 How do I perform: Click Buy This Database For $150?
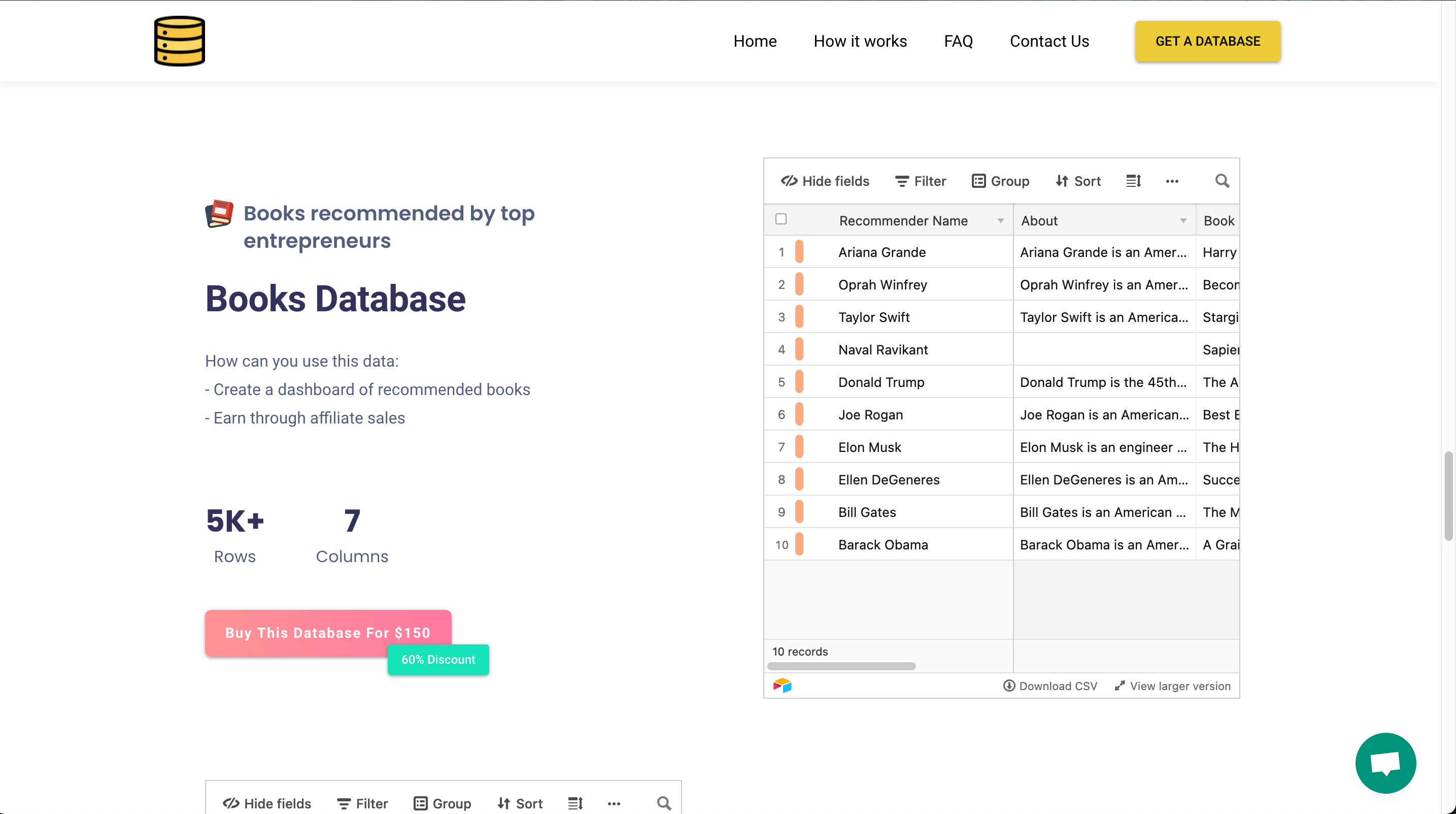pos(328,632)
